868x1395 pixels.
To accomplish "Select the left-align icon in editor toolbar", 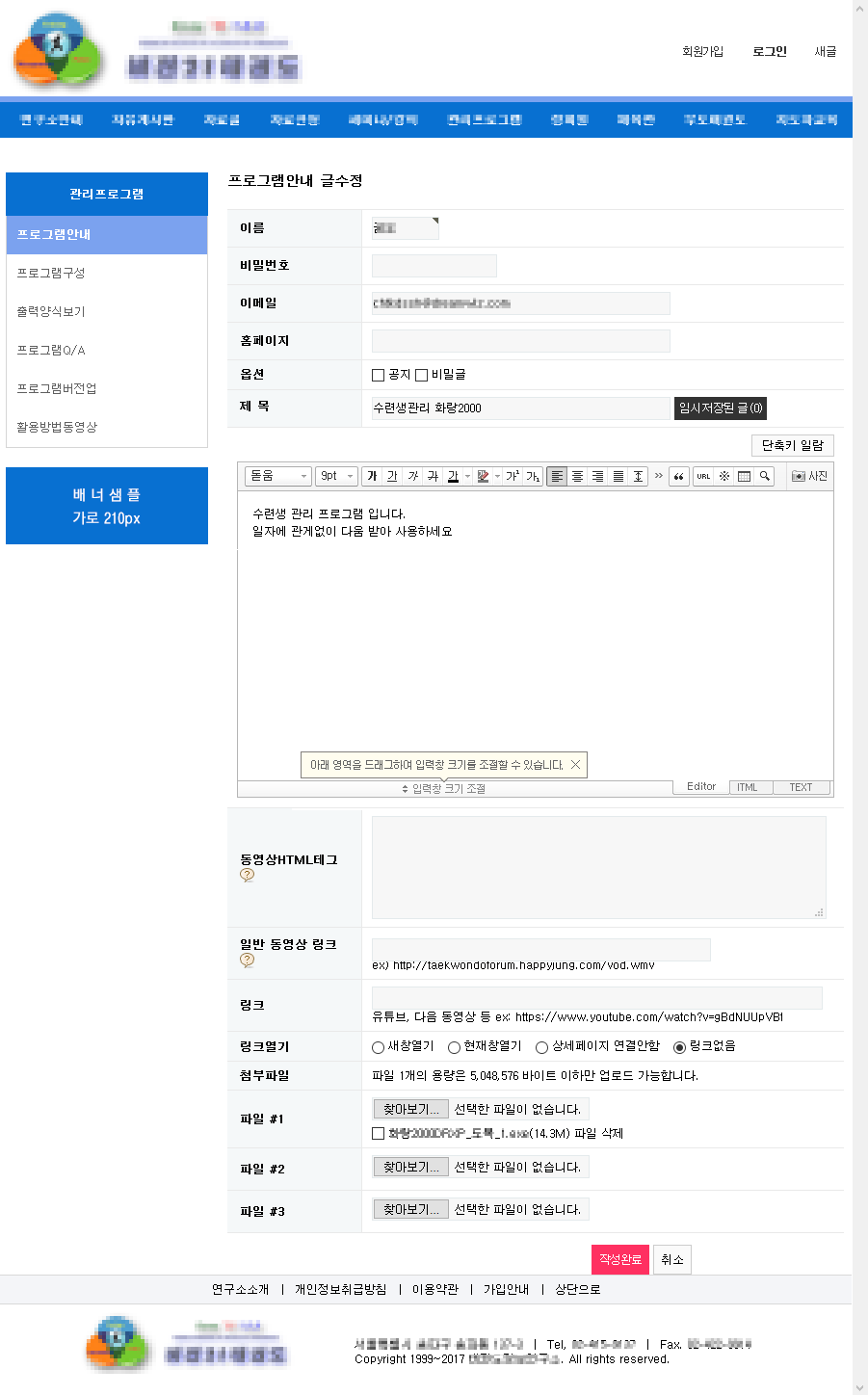I will point(557,475).
